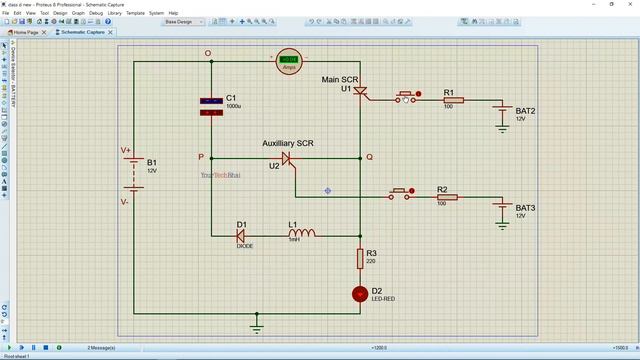The width and height of the screenshot is (640, 360).
Task: Play the simulation
Action: coord(9,348)
